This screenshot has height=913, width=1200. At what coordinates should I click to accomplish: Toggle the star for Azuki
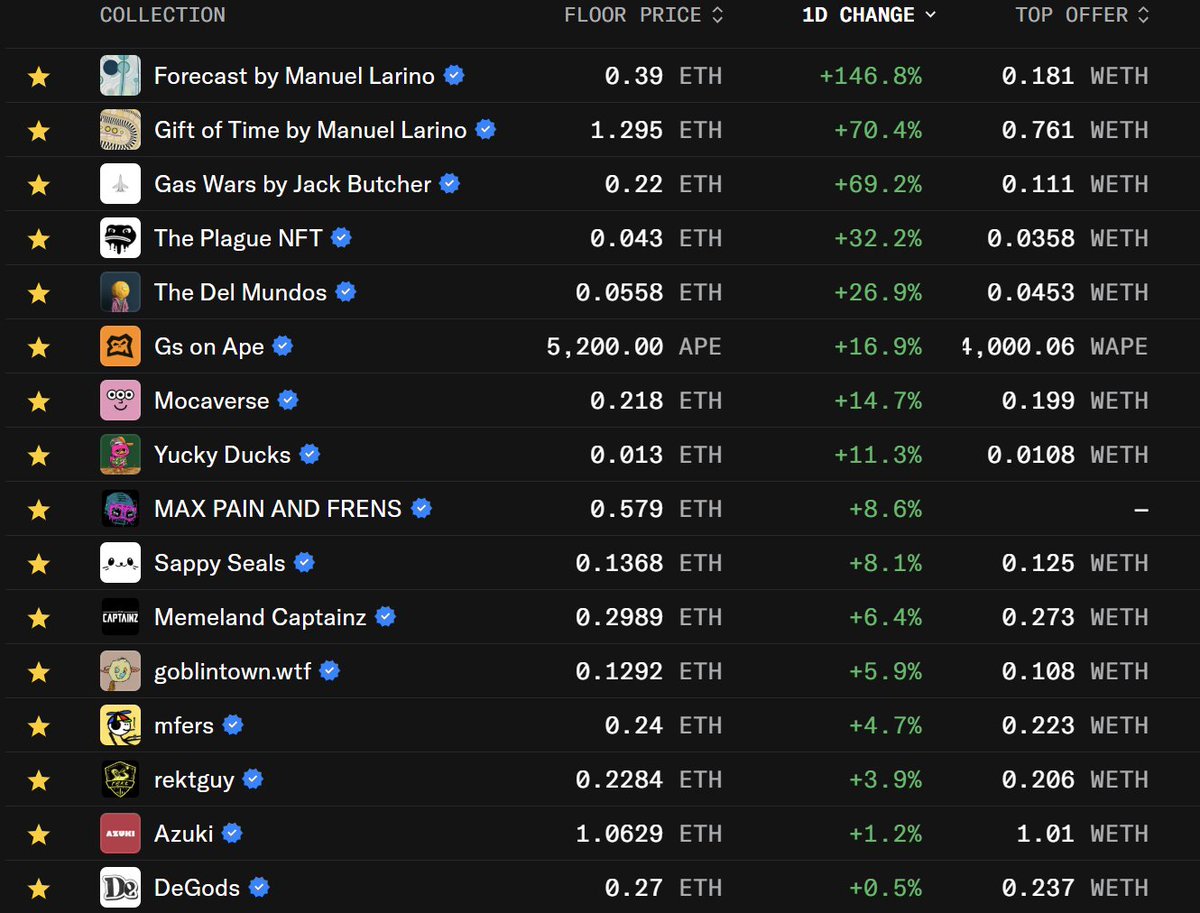tap(39, 833)
